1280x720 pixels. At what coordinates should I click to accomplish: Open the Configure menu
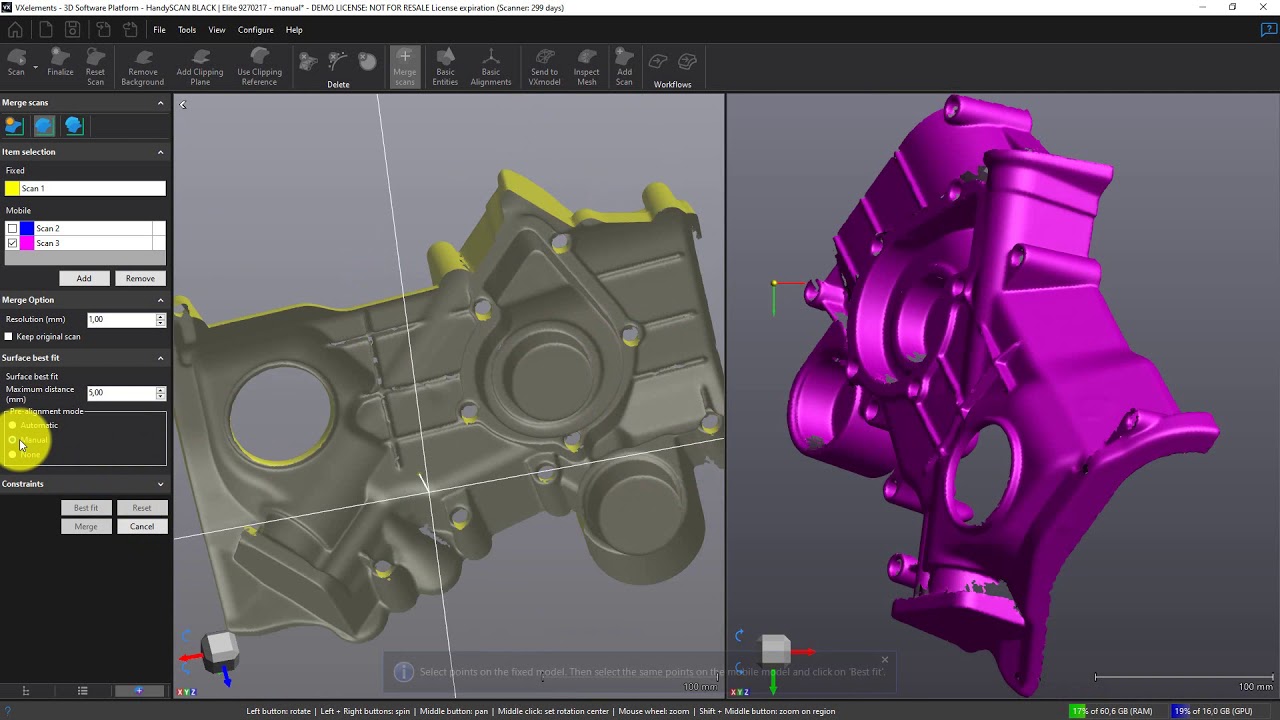point(255,30)
